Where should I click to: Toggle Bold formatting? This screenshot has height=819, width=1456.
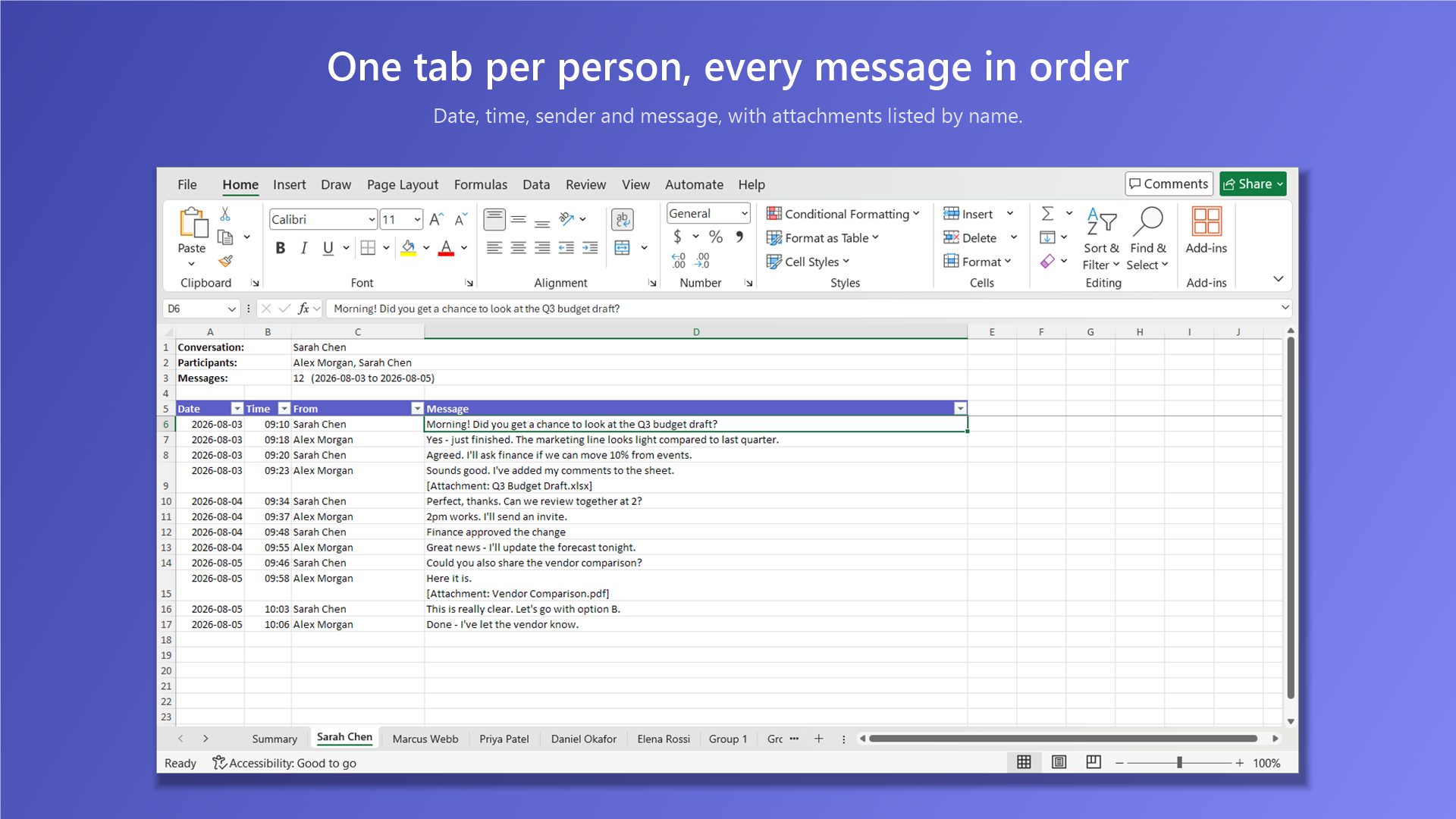point(281,248)
